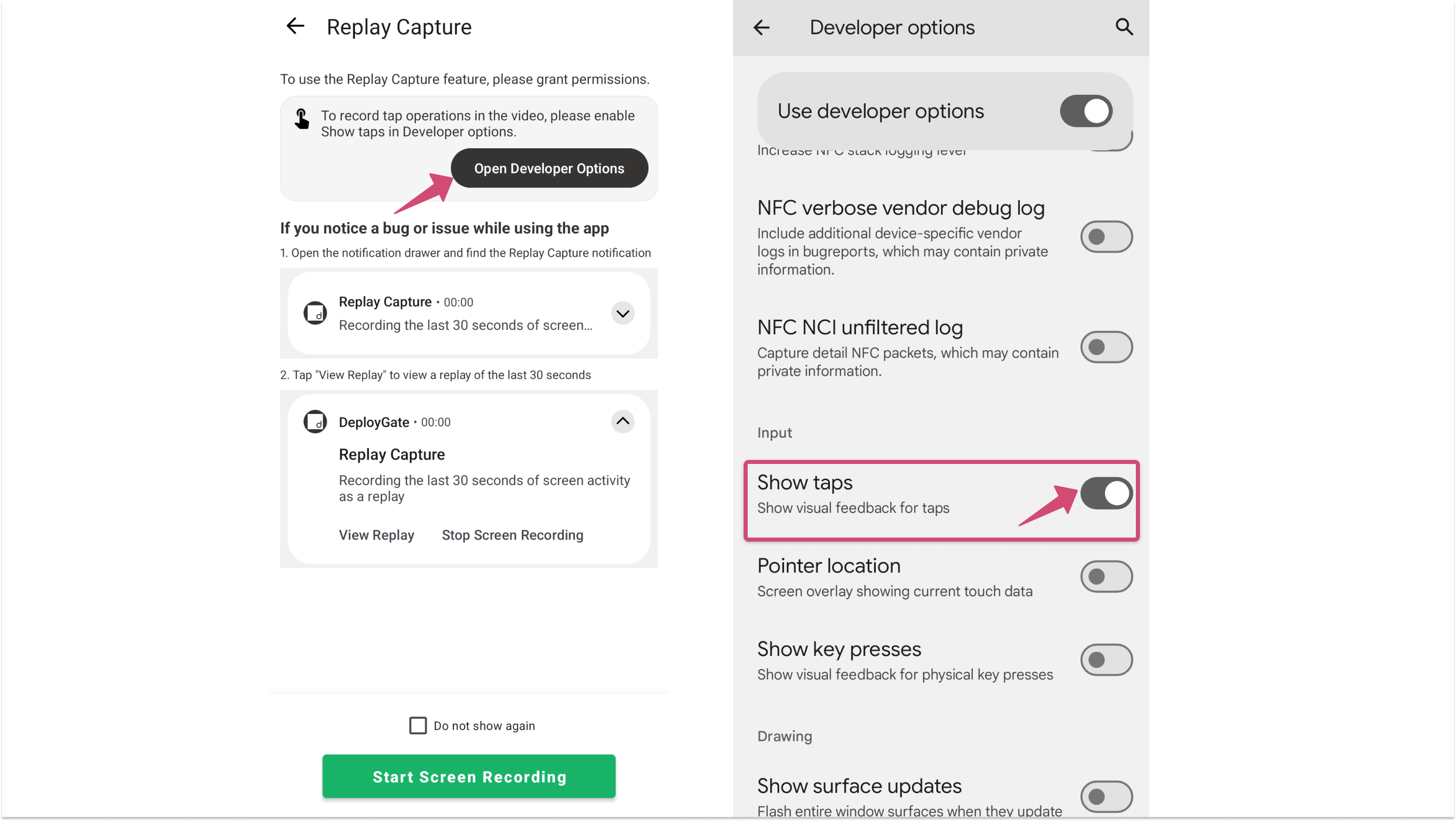Toggle the Show surface updates switch

tap(1106, 797)
